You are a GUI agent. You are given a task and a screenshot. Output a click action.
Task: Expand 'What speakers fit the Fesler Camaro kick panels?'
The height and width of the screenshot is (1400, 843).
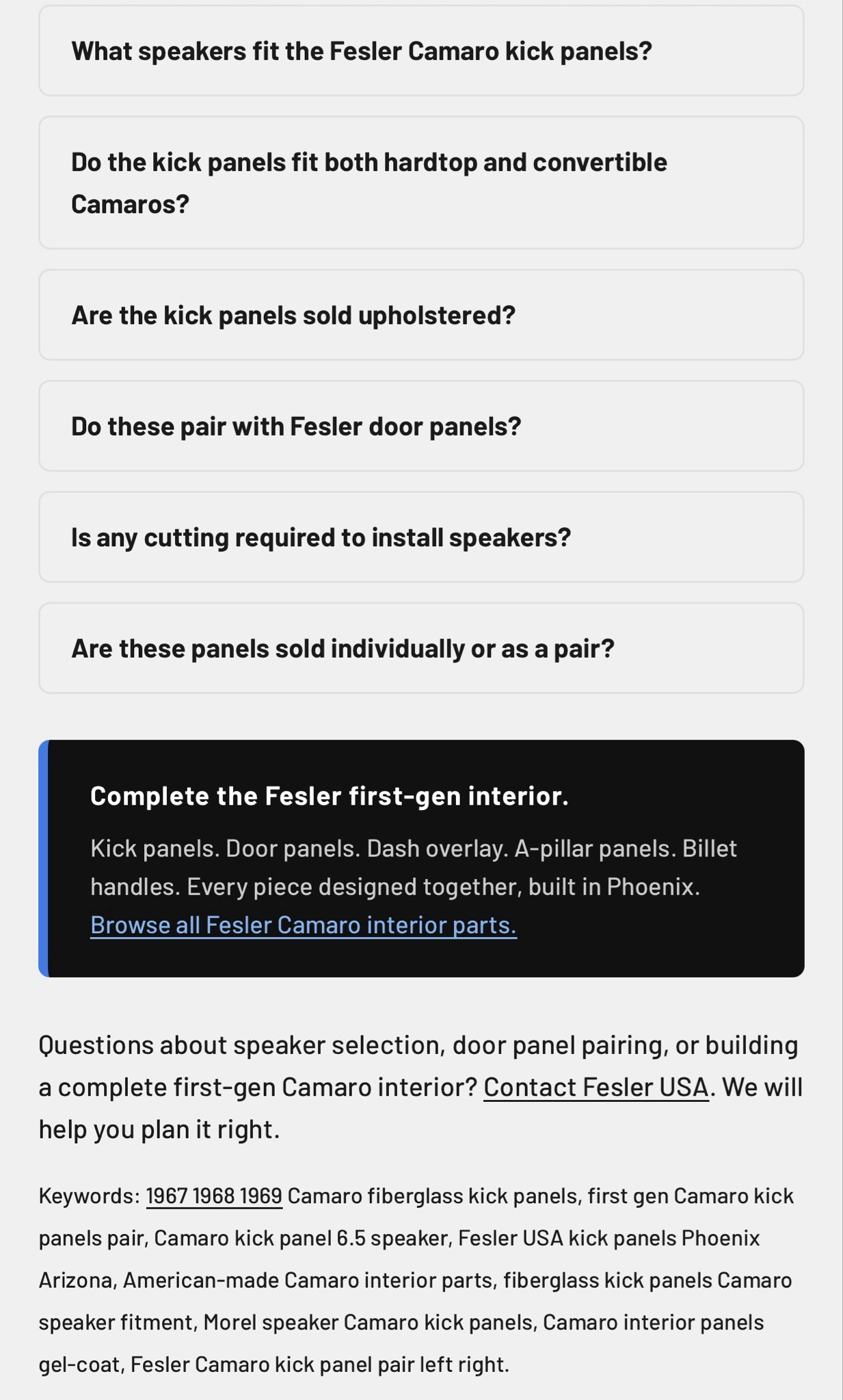[x=362, y=51]
